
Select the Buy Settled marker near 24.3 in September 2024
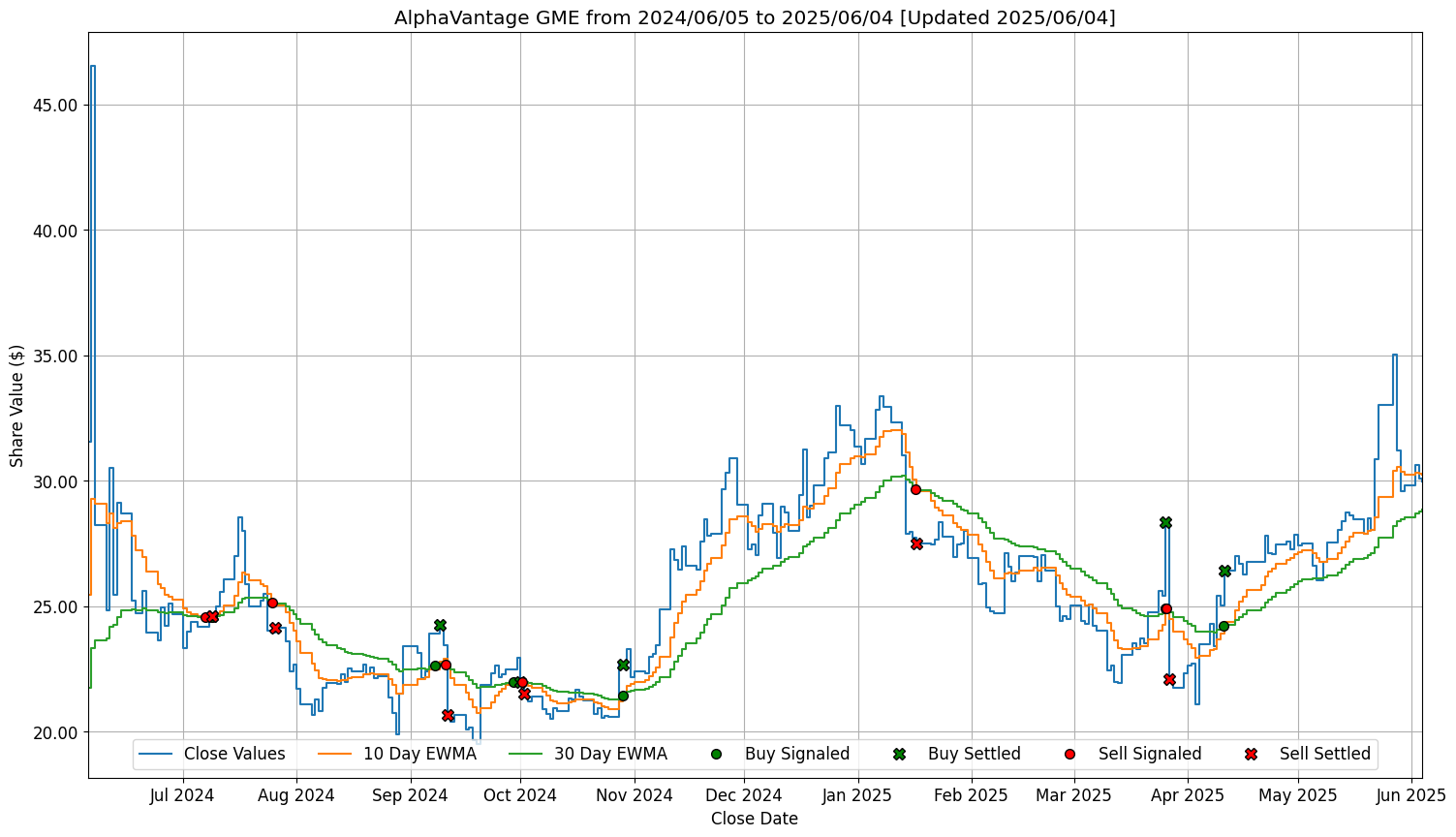[x=440, y=625]
